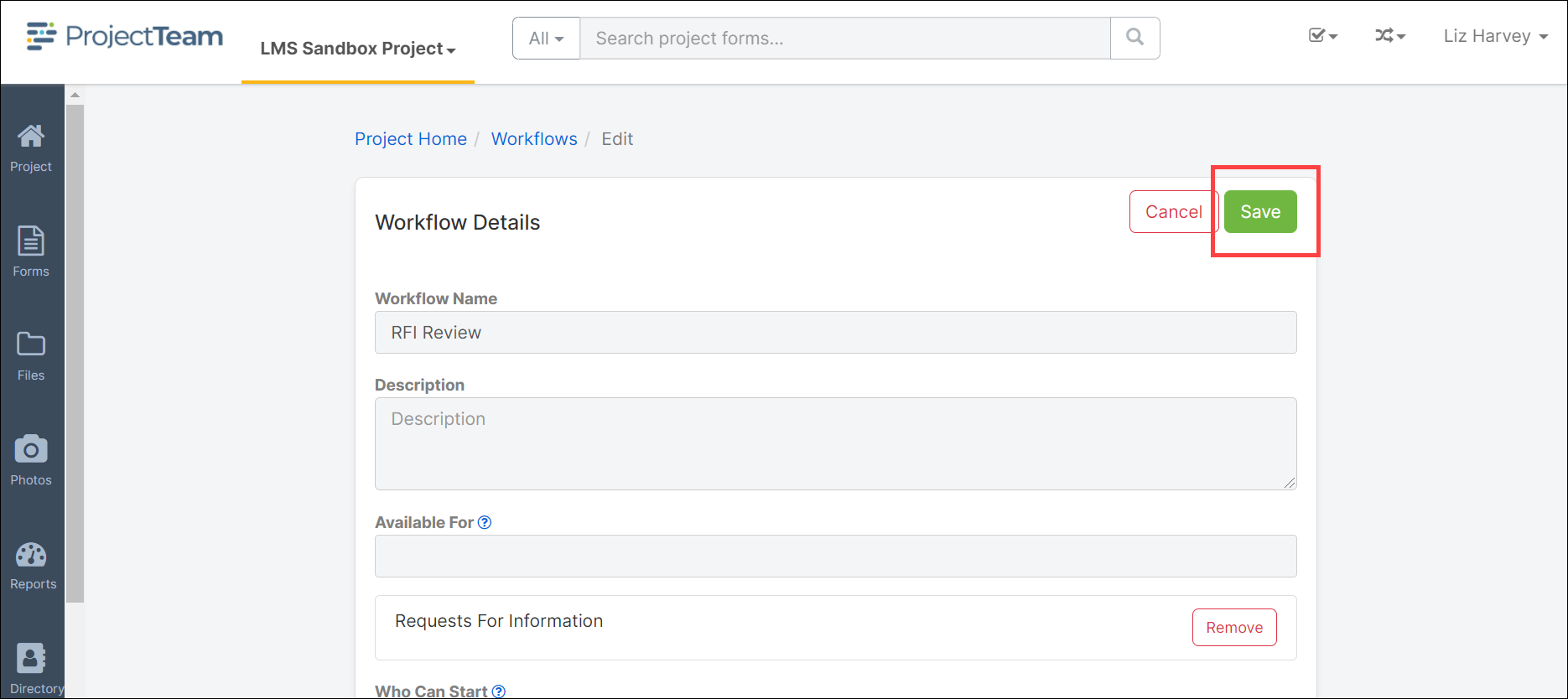Cancel the workflow edit
1568x699 pixels.
[1173, 212]
